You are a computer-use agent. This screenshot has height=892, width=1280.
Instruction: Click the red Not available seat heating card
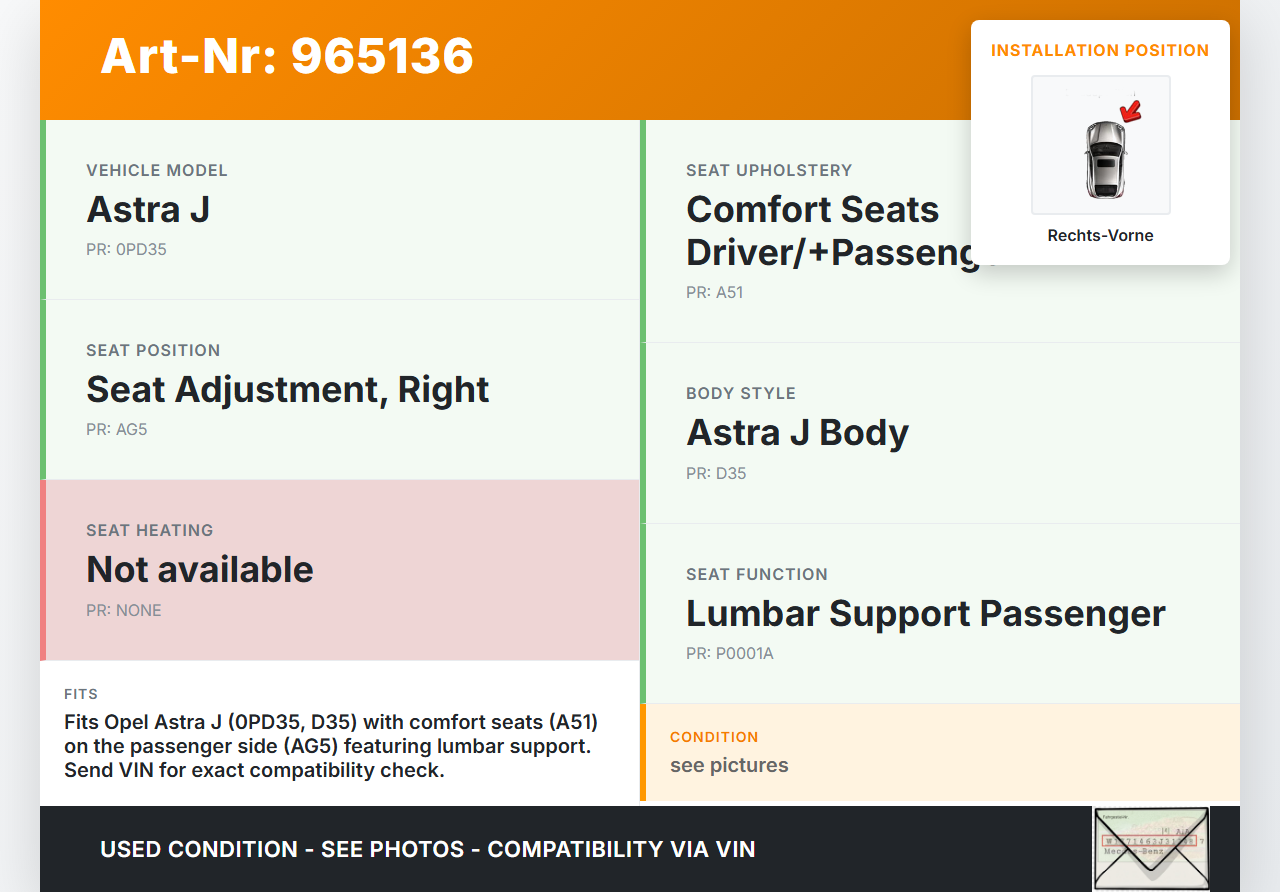tap(340, 570)
